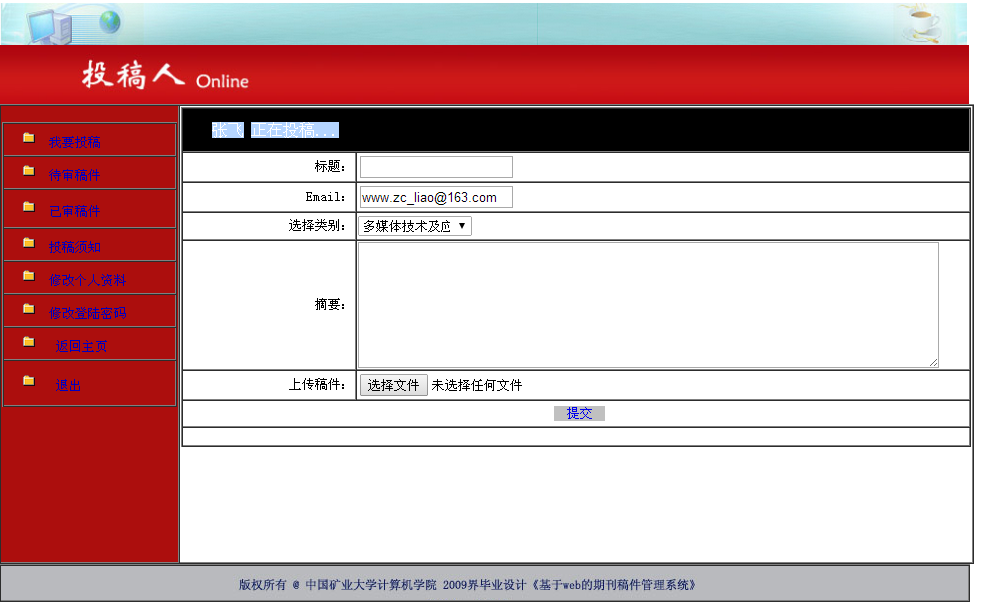The width and height of the screenshot is (991, 614).
Task: Click the folder icon beside 返回主页
Action: click(x=29, y=342)
